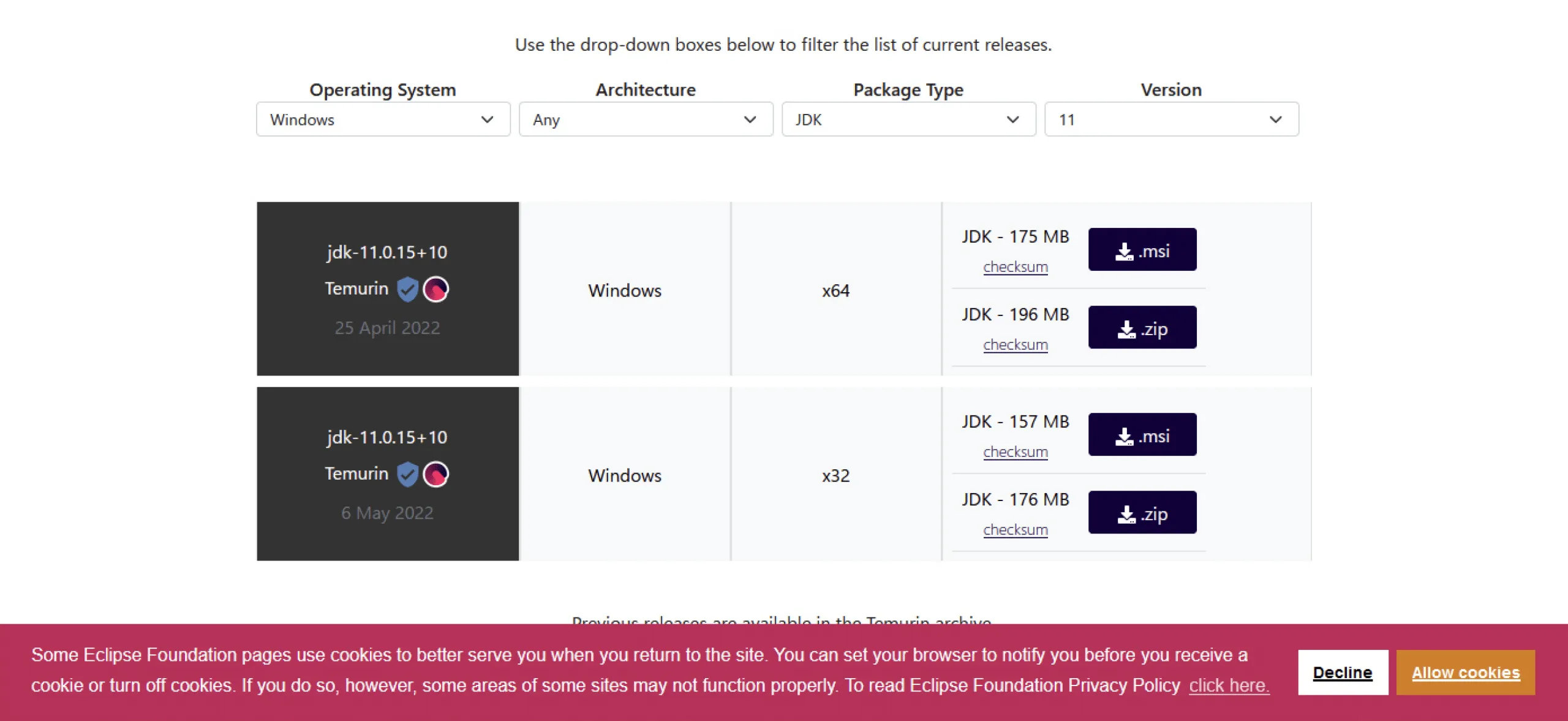Image resolution: width=1568 pixels, height=721 pixels.
Task: Download the 196 MB x64 .zip archive
Action: pyautogui.click(x=1142, y=328)
